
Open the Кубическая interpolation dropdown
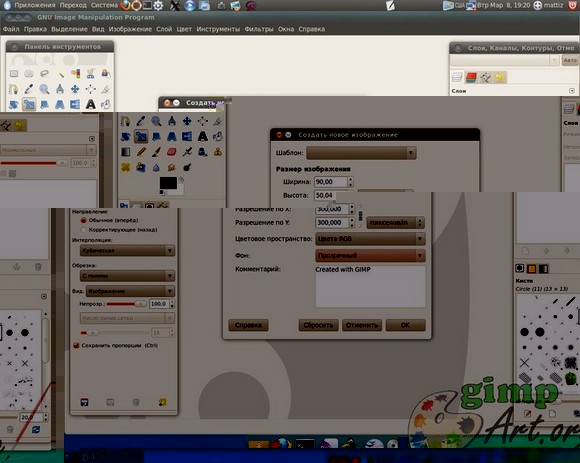click(127, 251)
